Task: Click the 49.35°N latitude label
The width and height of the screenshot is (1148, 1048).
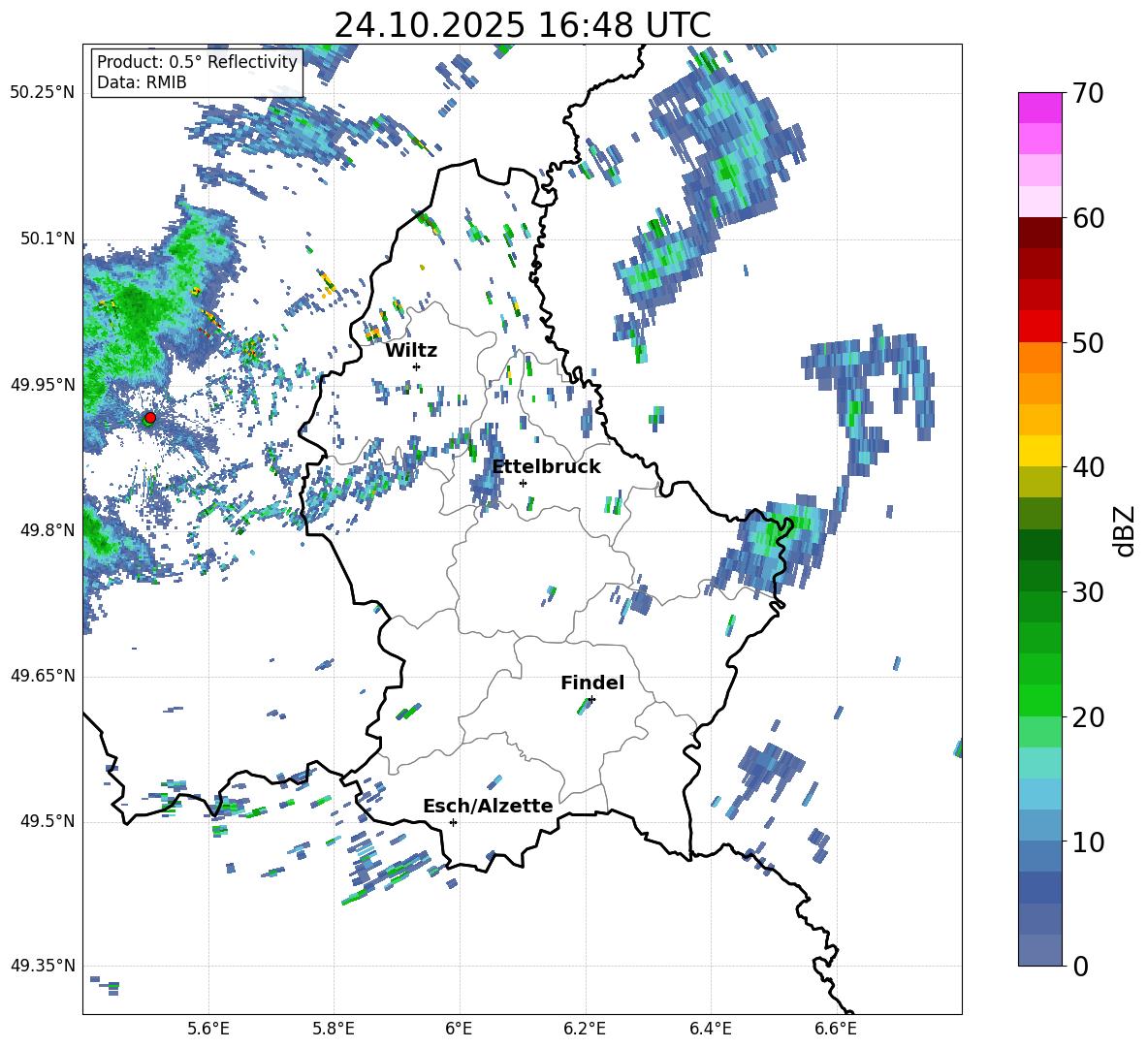Action: pos(43,966)
